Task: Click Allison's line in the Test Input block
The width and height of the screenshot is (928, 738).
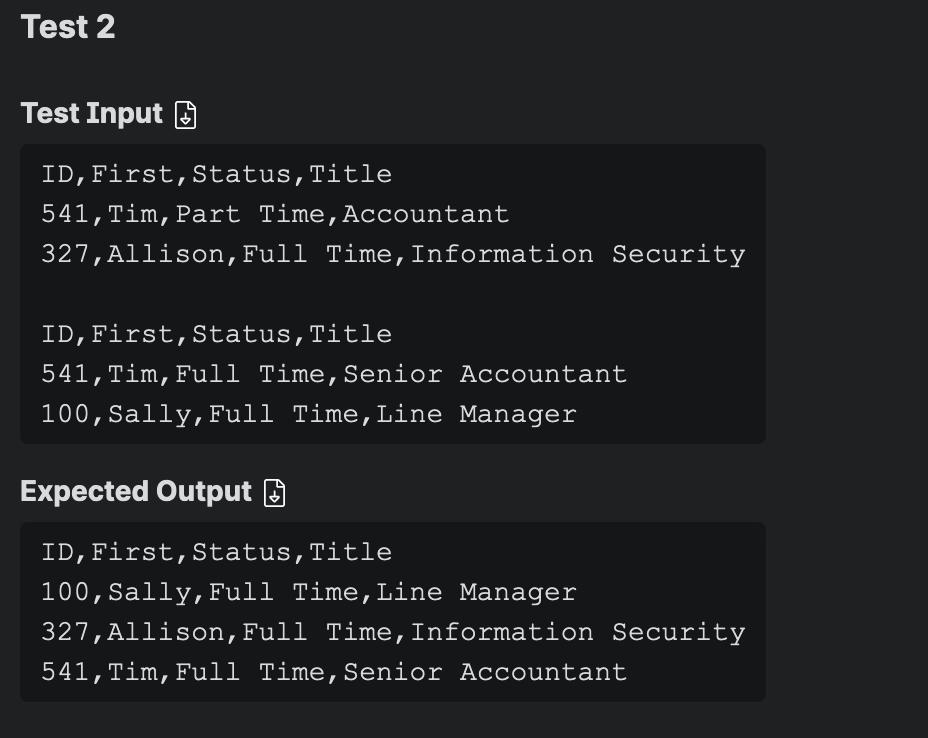Action: click(x=394, y=254)
